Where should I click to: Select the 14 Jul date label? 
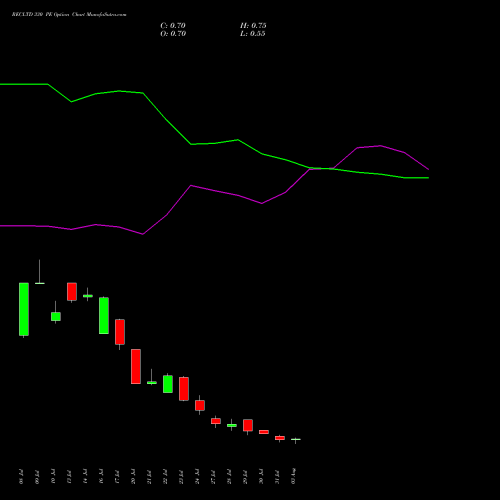(85, 477)
